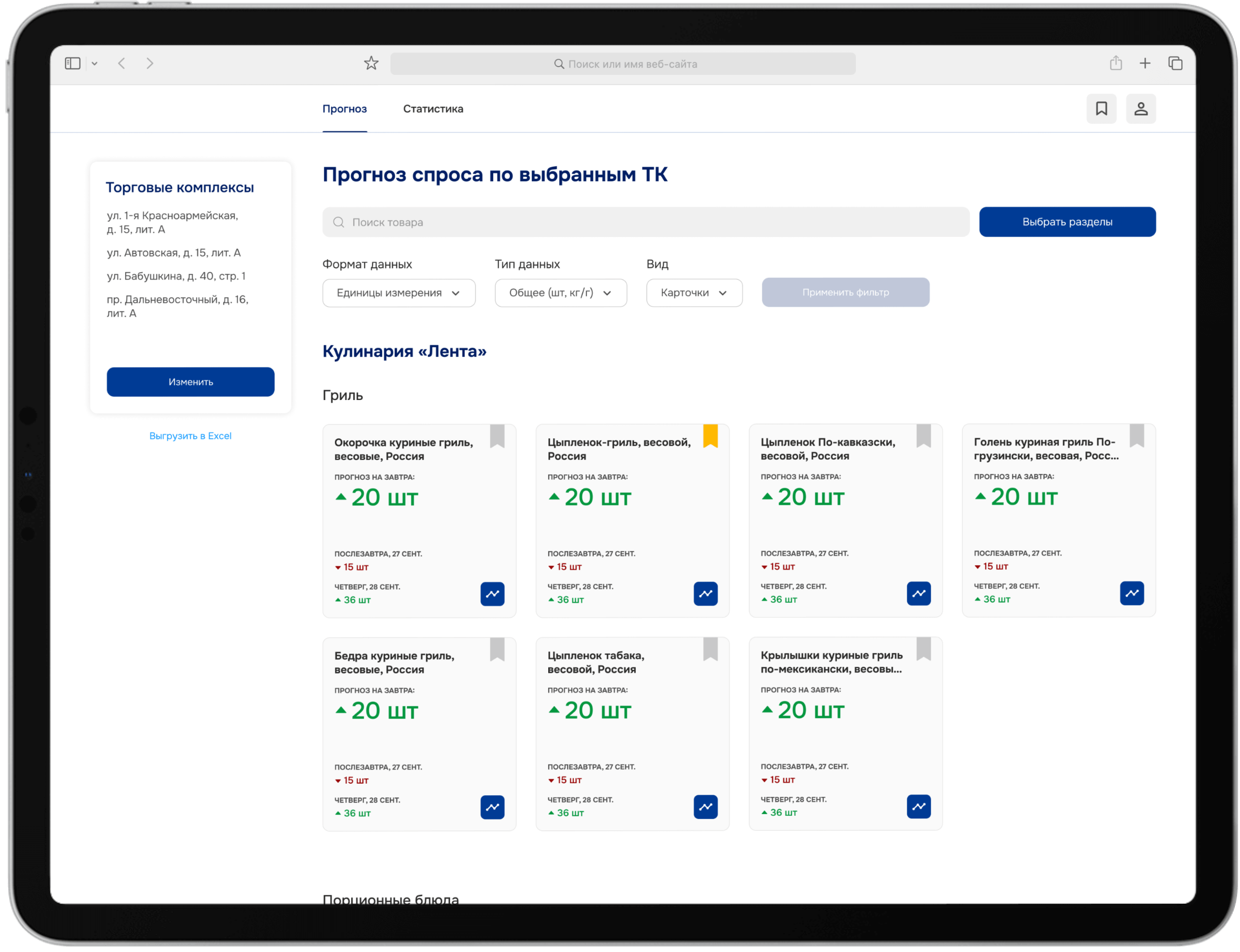The height and width of the screenshot is (952, 1240).
Task: Show all tabs overview icon
Action: click(1176, 63)
